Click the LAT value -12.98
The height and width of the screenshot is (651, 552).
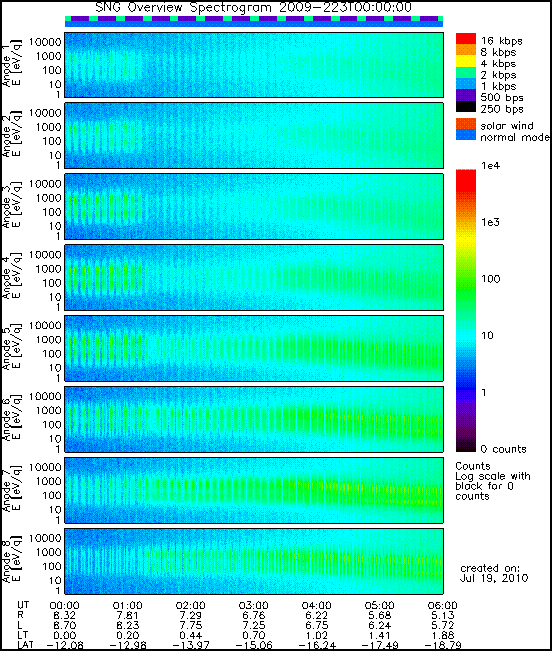tap(127, 646)
